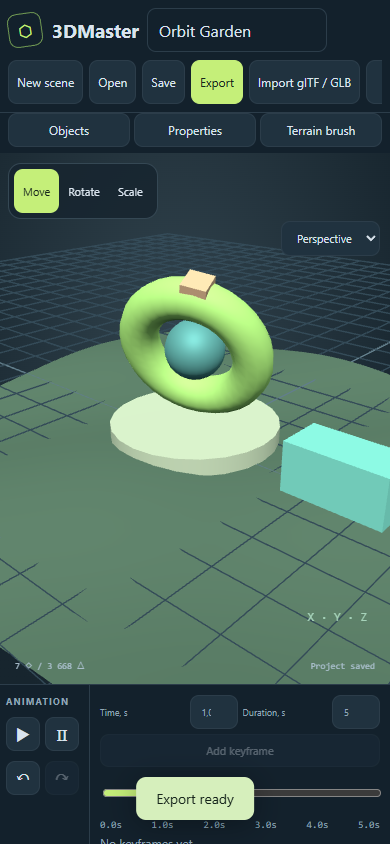Click the 5.0s timeline marker label
390x844 pixels.
click(369, 825)
